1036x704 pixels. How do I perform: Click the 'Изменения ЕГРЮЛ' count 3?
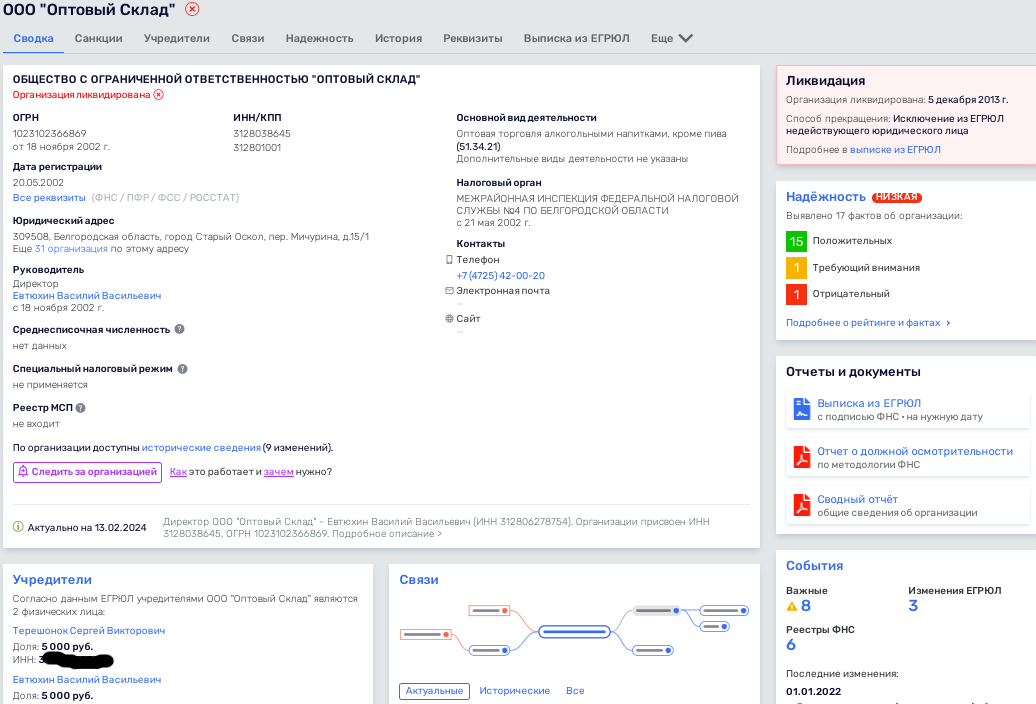pyautogui.click(x=913, y=606)
